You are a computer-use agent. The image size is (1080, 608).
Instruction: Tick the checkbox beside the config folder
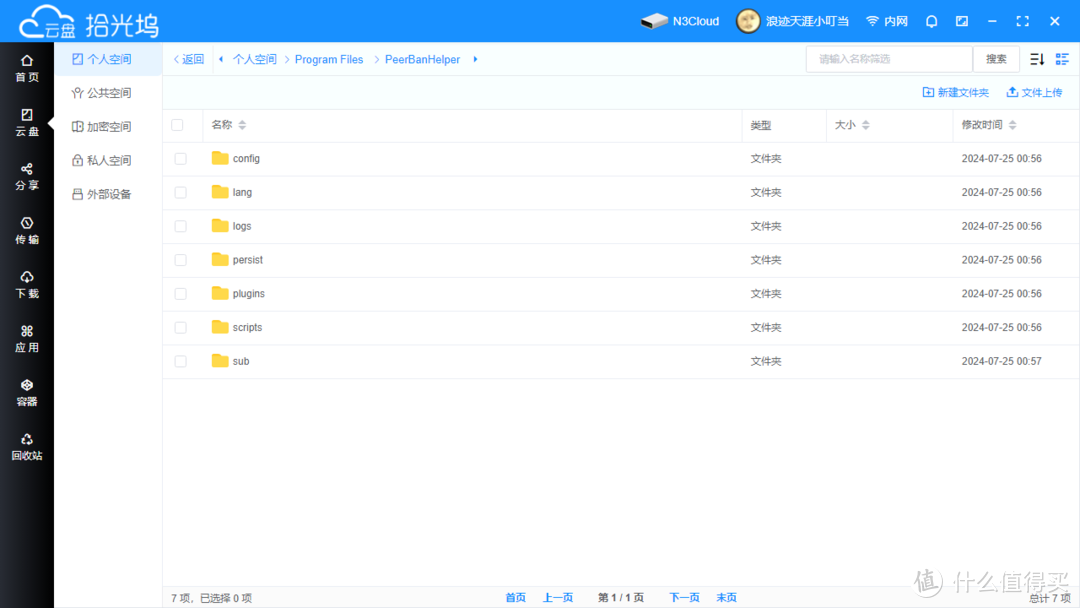(181, 158)
